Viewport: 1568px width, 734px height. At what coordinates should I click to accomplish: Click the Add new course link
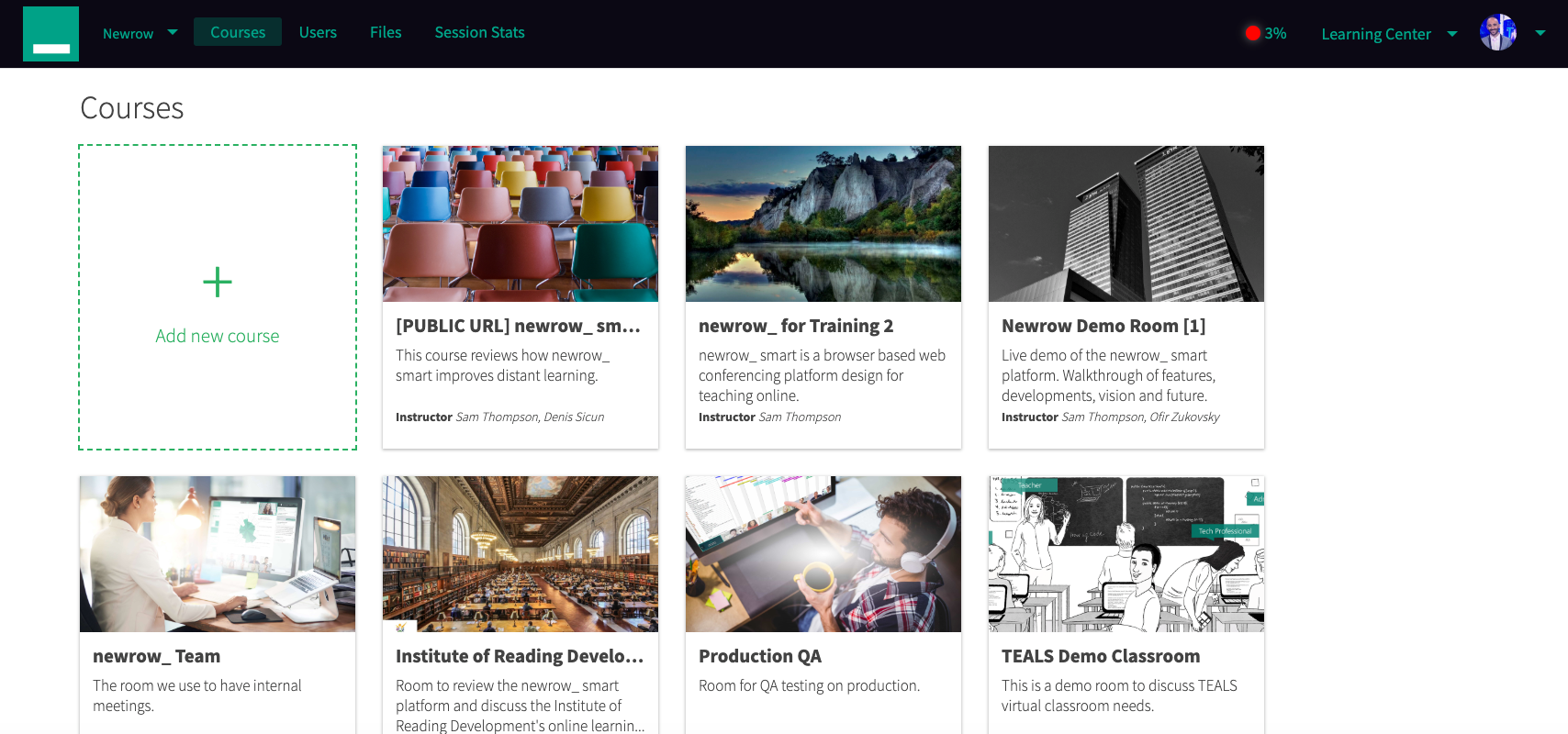[x=218, y=336]
